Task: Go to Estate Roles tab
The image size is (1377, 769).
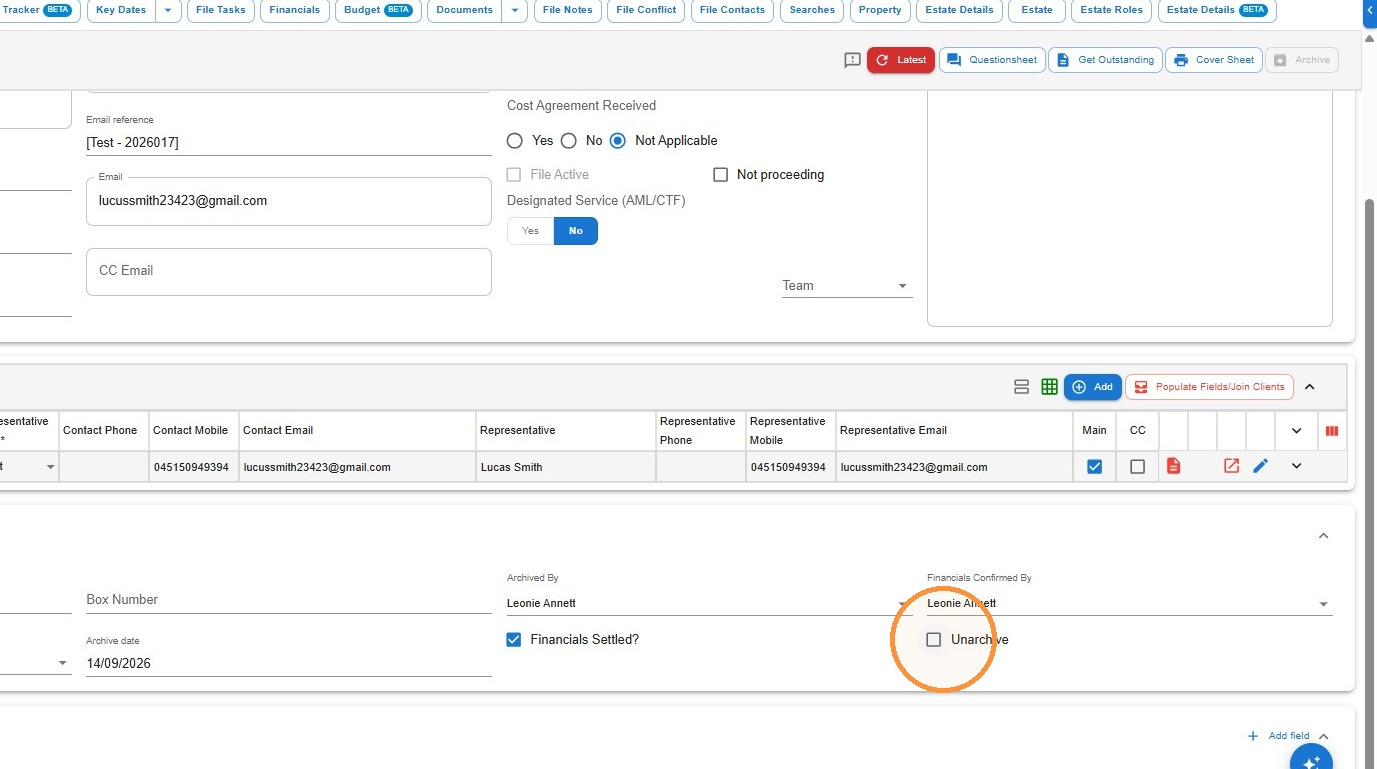Action: (x=1111, y=10)
